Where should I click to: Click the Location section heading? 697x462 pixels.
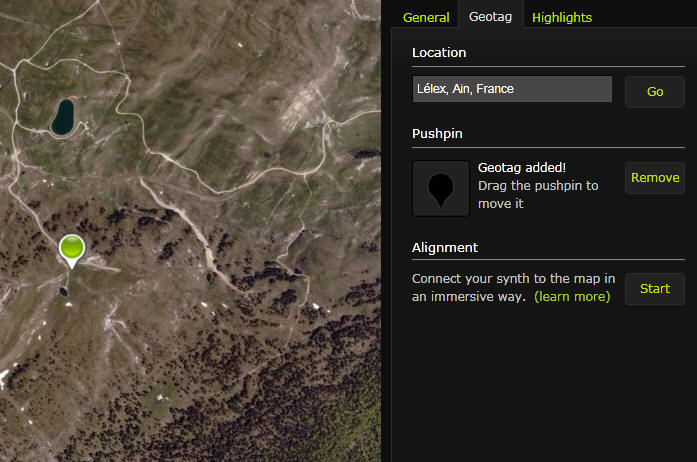(x=439, y=52)
